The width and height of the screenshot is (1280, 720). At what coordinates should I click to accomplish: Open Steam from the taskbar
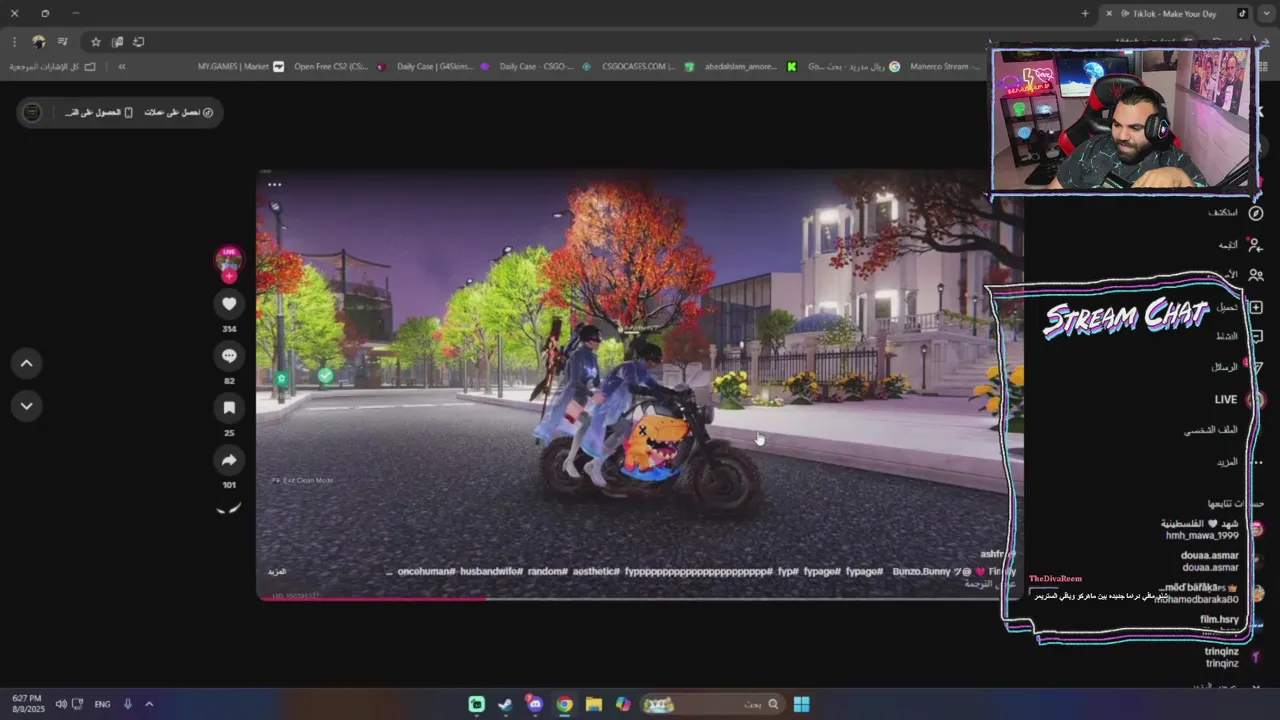[x=506, y=704]
